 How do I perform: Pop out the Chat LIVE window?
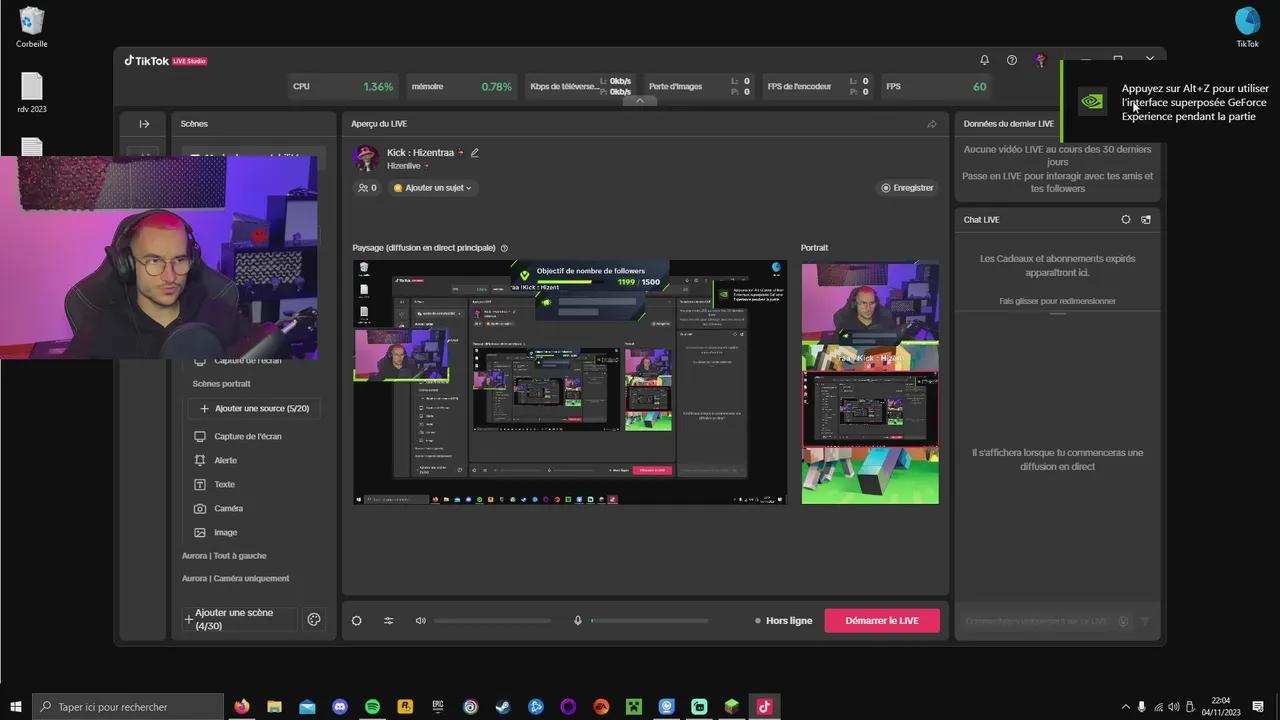(1146, 220)
